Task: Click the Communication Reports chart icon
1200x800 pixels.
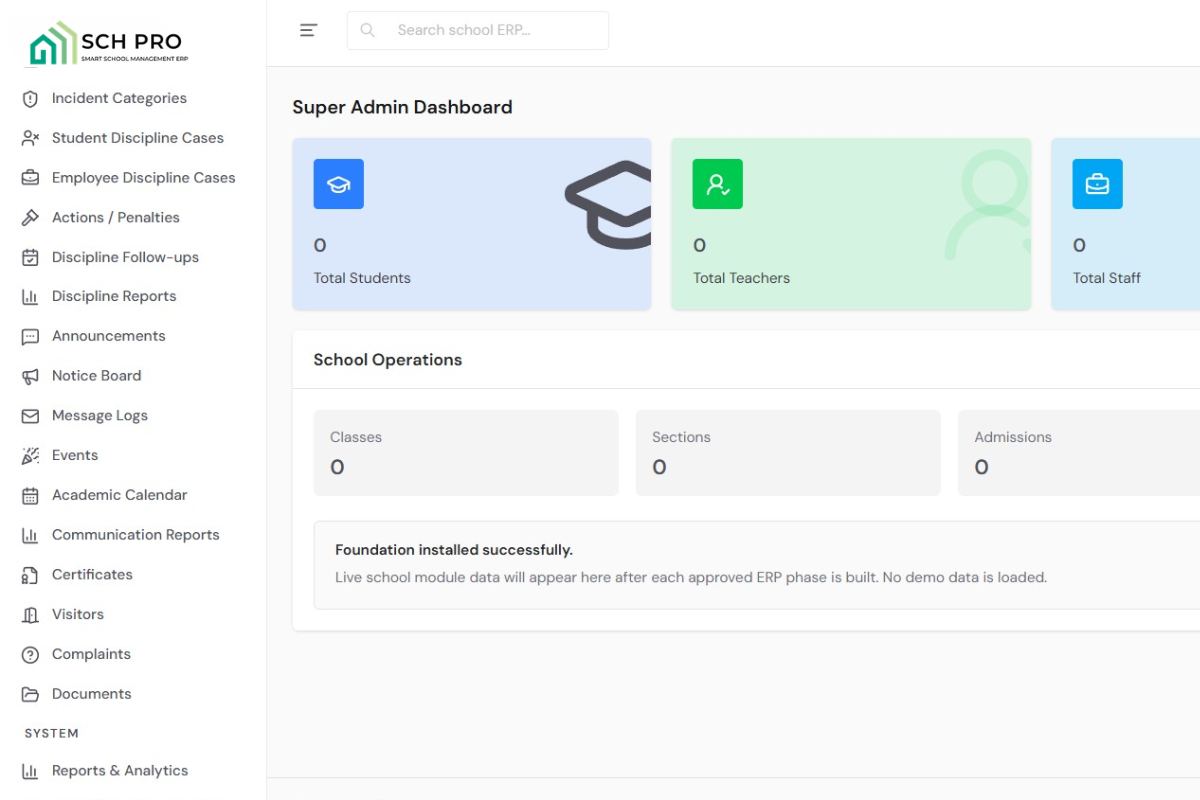Action: [x=31, y=535]
